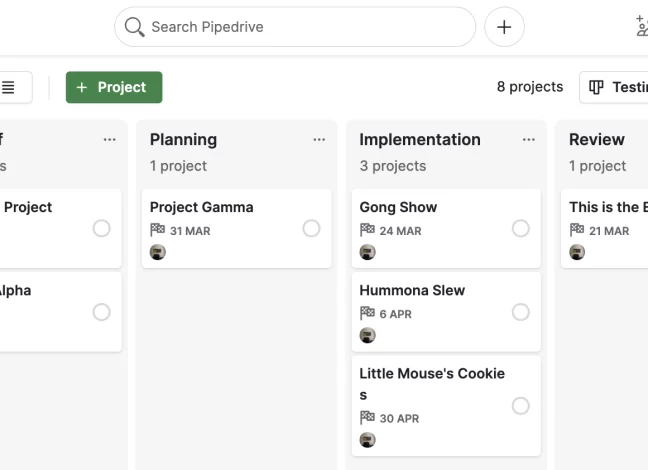
Task: Click the green add Project button
Action: coord(114,87)
